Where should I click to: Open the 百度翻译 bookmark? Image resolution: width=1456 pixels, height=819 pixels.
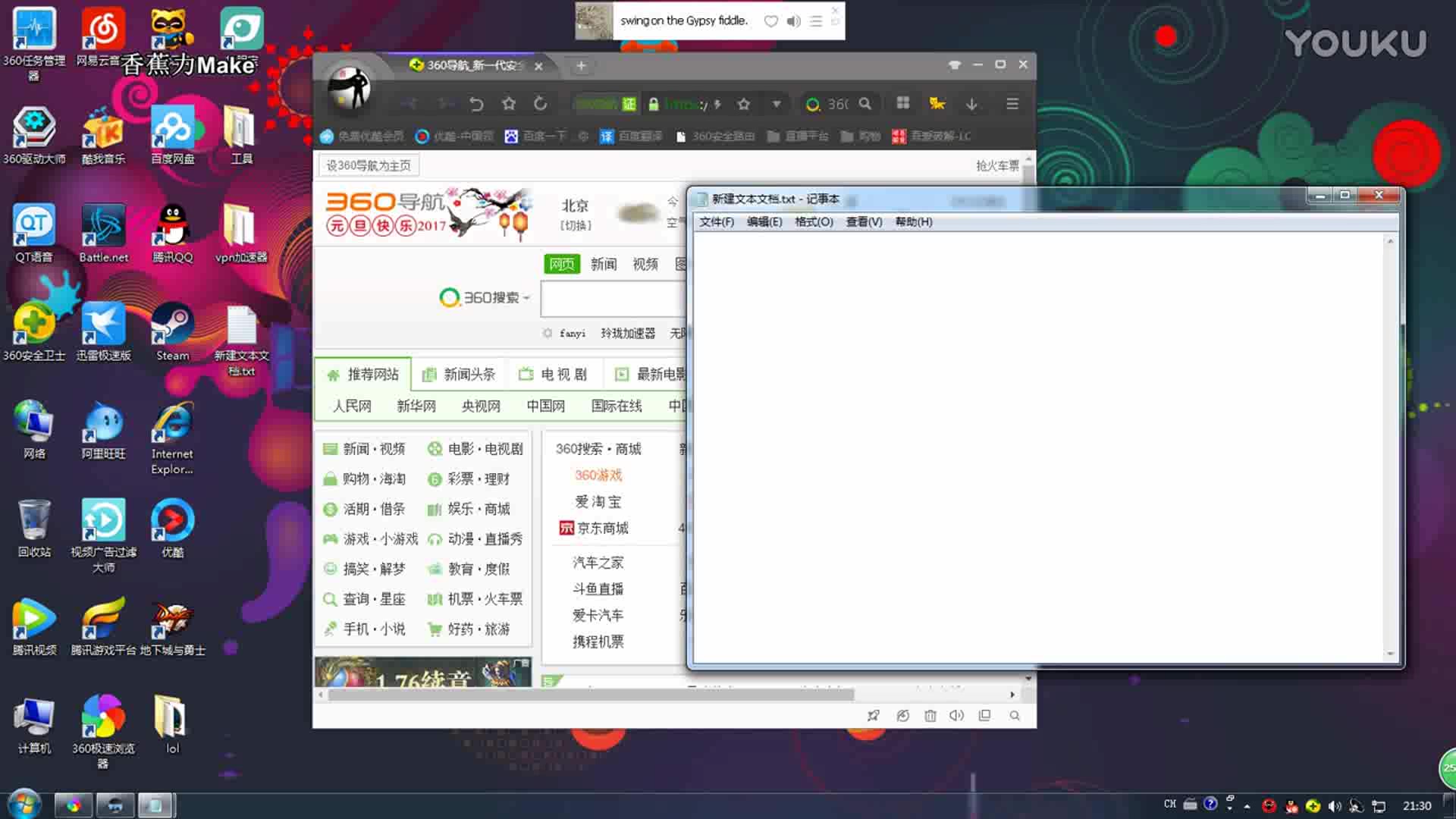coord(632,136)
